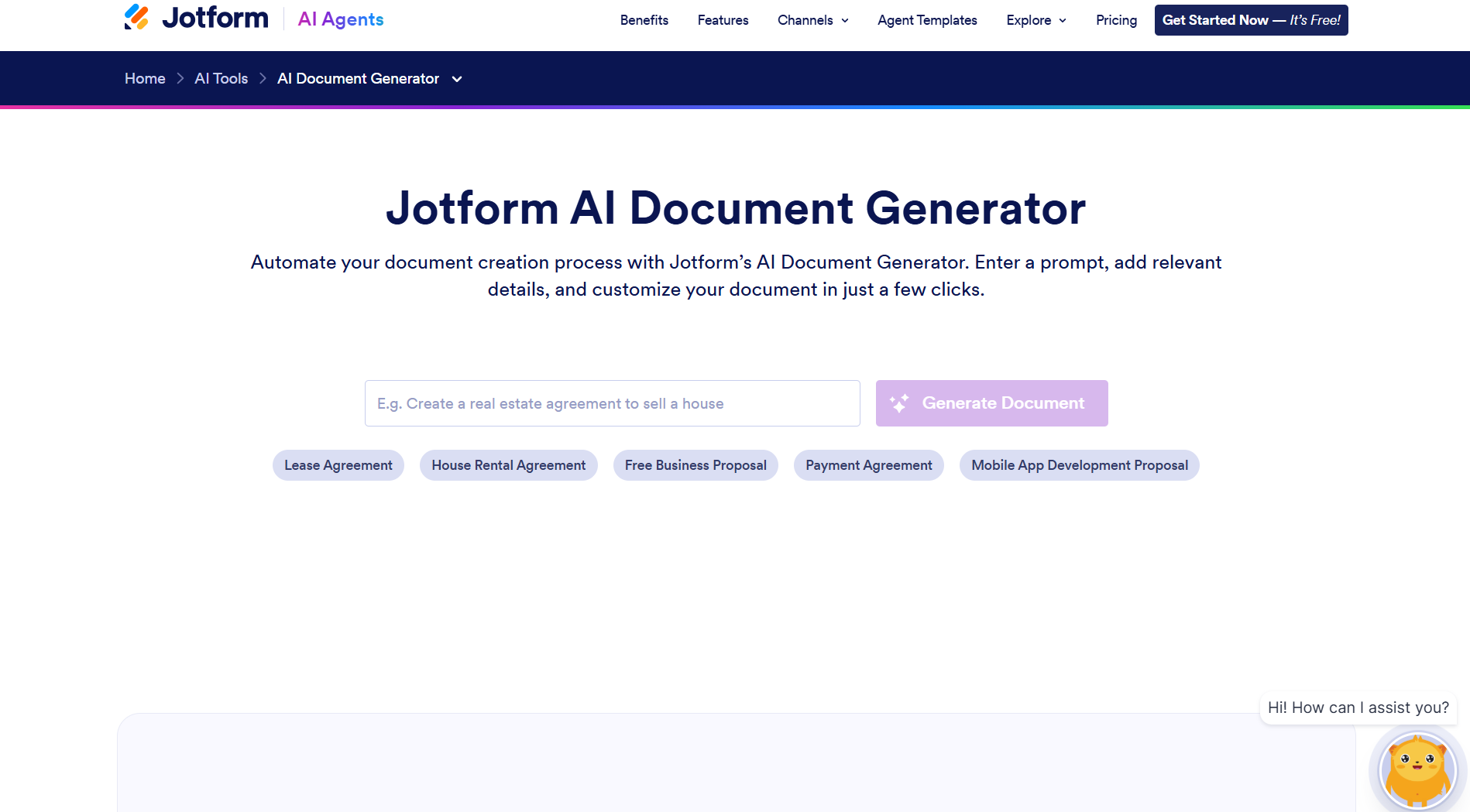Open Agent Templates in the navigation
The width and height of the screenshot is (1470, 812).
(x=927, y=20)
